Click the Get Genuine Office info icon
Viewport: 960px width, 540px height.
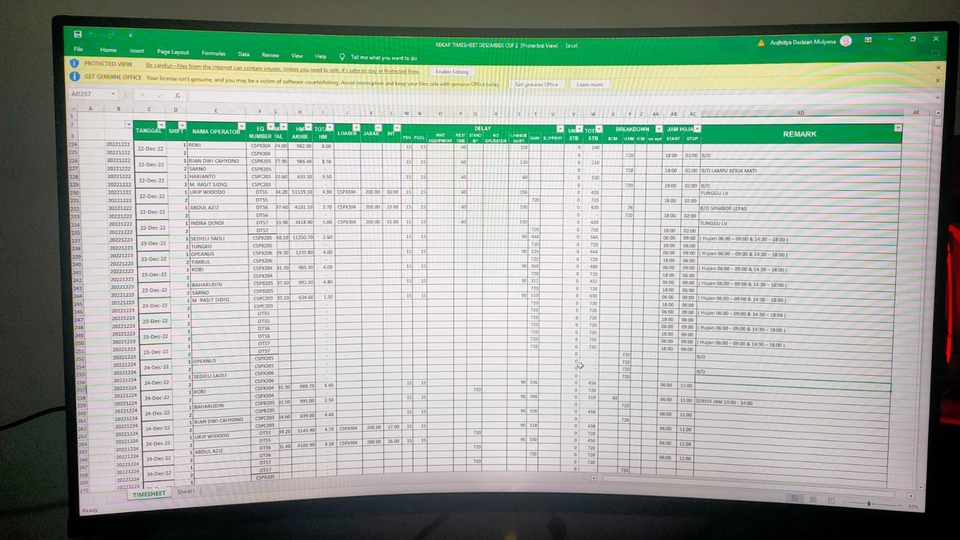[74, 77]
